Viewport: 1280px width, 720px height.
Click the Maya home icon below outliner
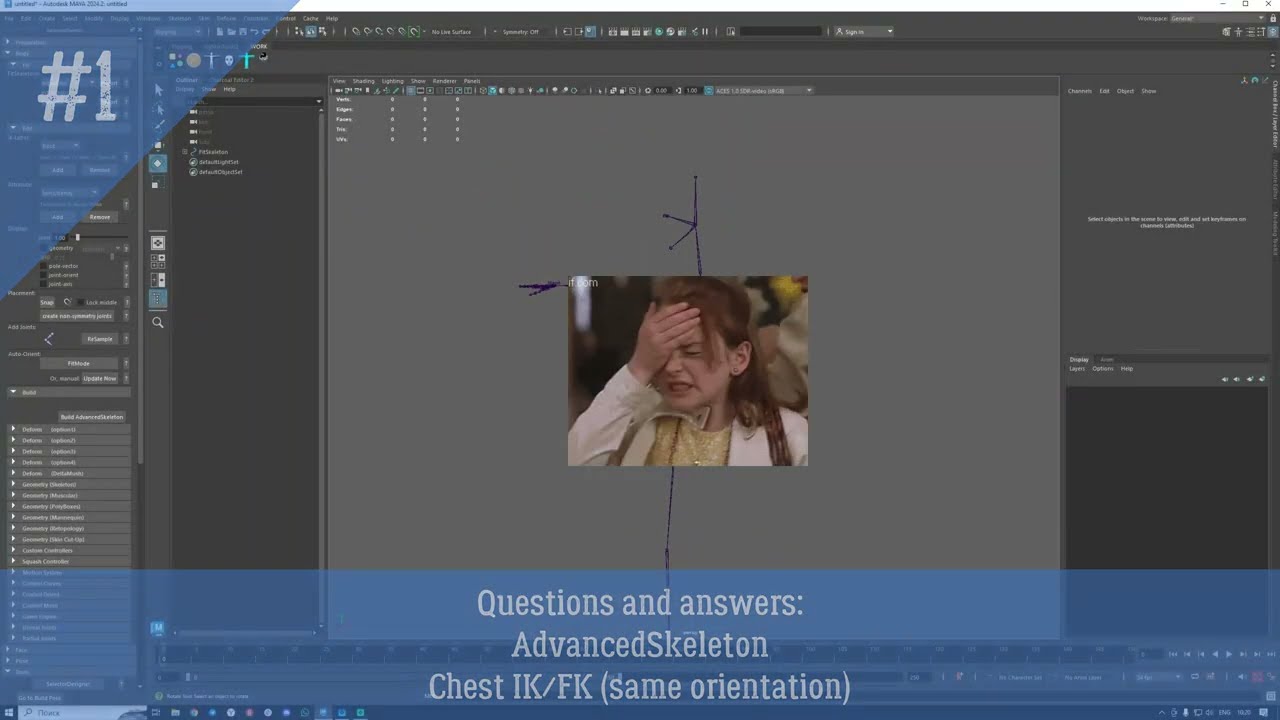click(x=157, y=628)
